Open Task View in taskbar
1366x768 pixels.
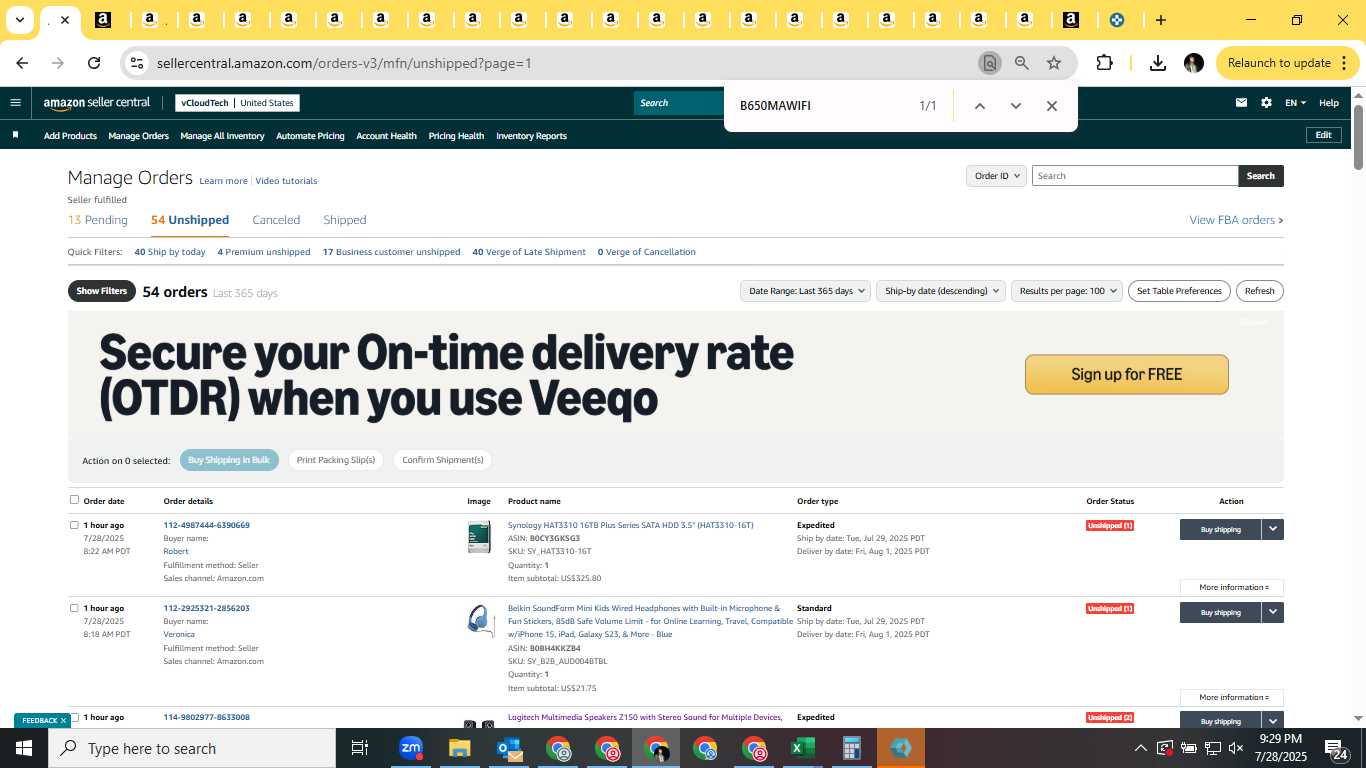[360, 748]
